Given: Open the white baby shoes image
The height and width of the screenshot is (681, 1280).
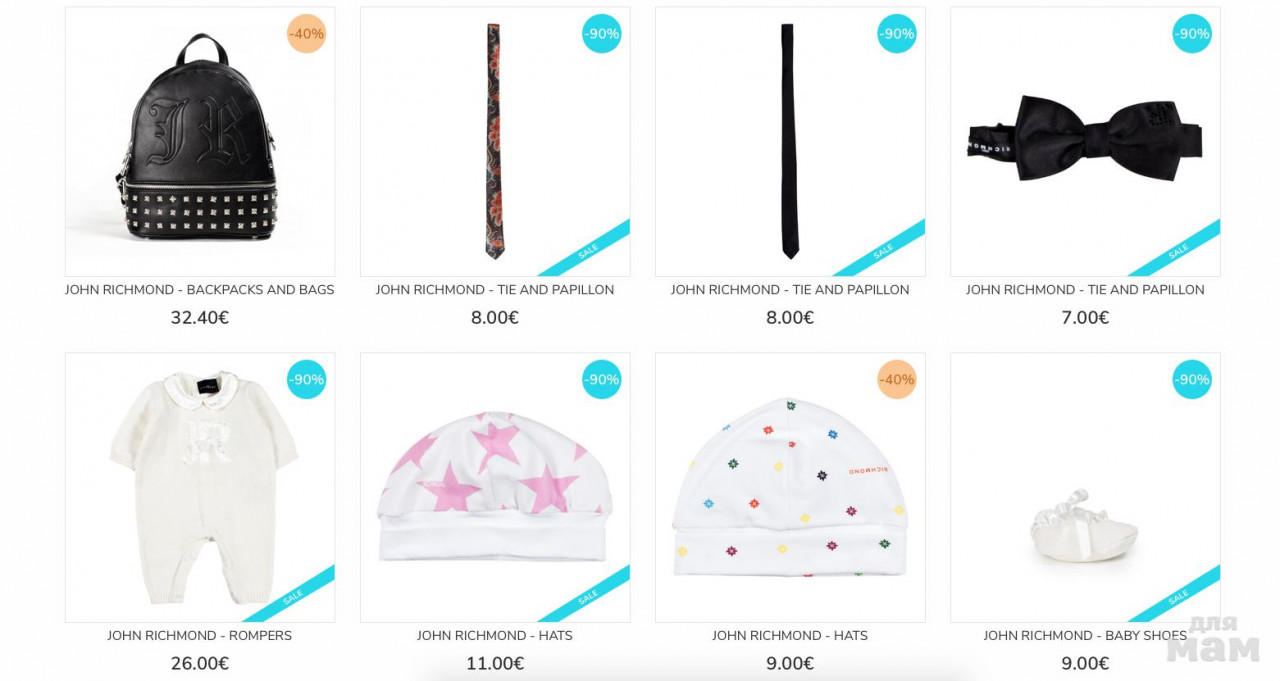Looking at the screenshot, I should 1085,487.
